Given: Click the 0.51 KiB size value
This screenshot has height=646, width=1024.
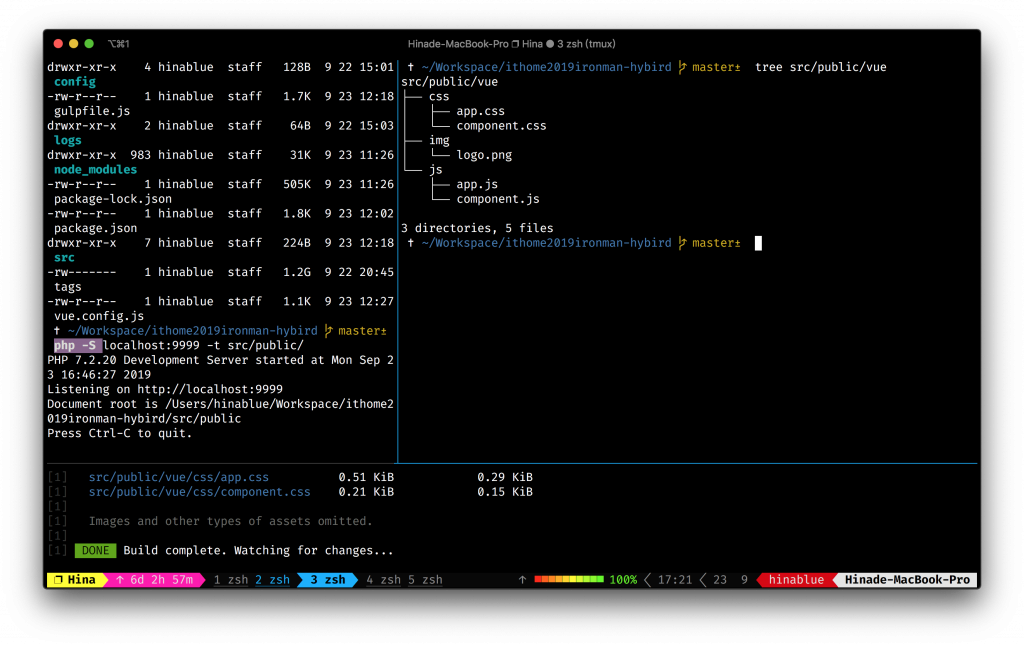Looking at the screenshot, I should pos(366,477).
